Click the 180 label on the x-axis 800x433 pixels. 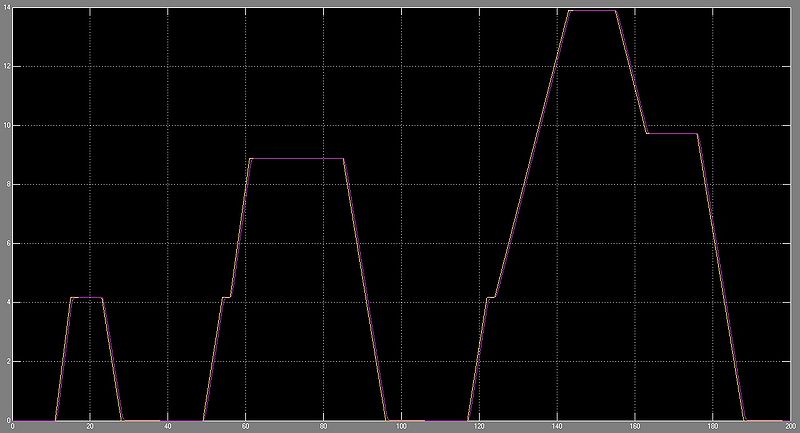712,426
